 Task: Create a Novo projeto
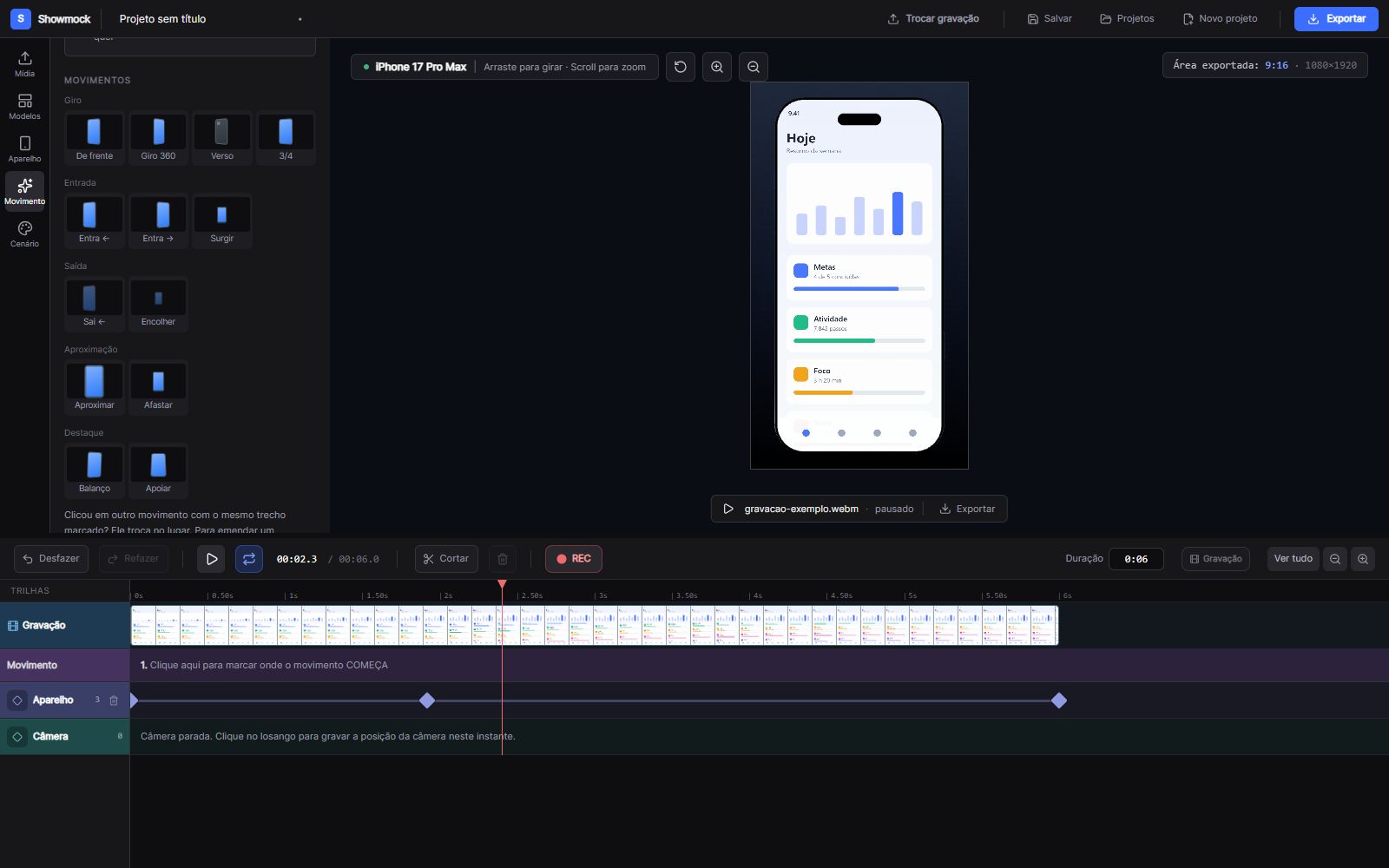pyautogui.click(x=1220, y=19)
